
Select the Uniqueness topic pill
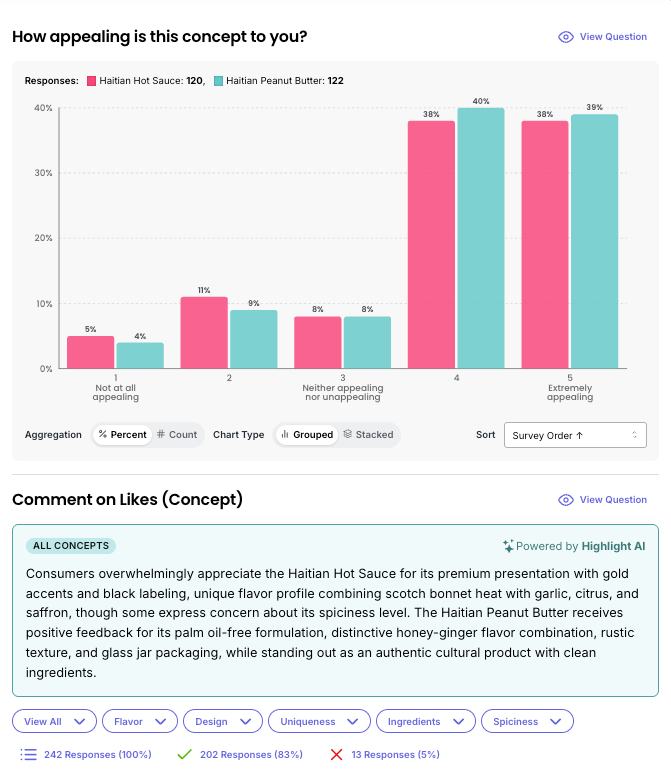coord(319,721)
